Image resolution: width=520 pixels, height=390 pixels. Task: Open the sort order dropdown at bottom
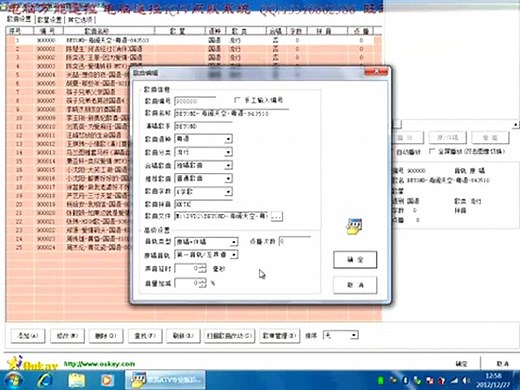pyautogui.click(x=354, y=335)
